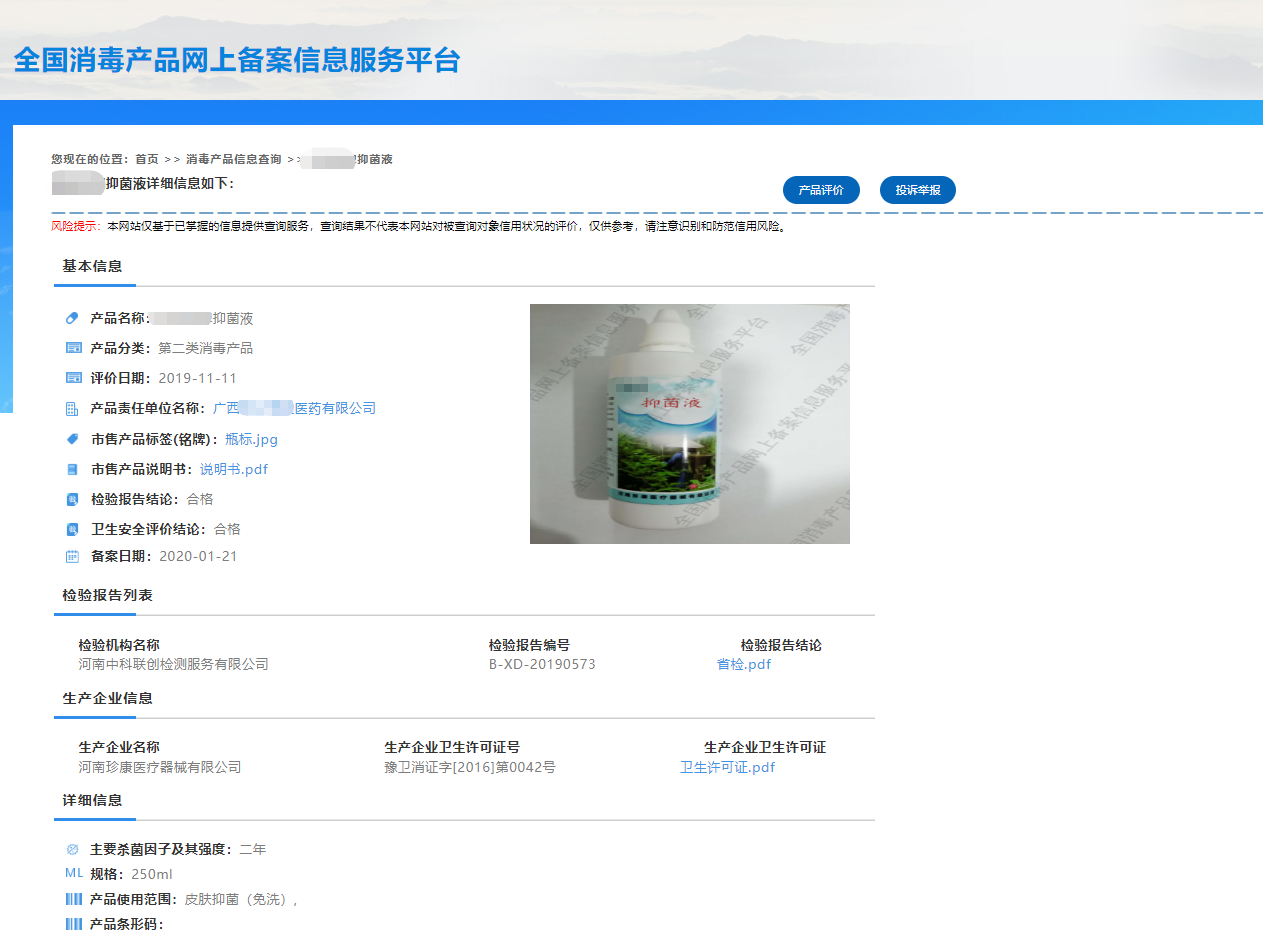1263x941 pixels.
Task: Click the tag icon beside 市售产品标签
Action: point(72,439)
